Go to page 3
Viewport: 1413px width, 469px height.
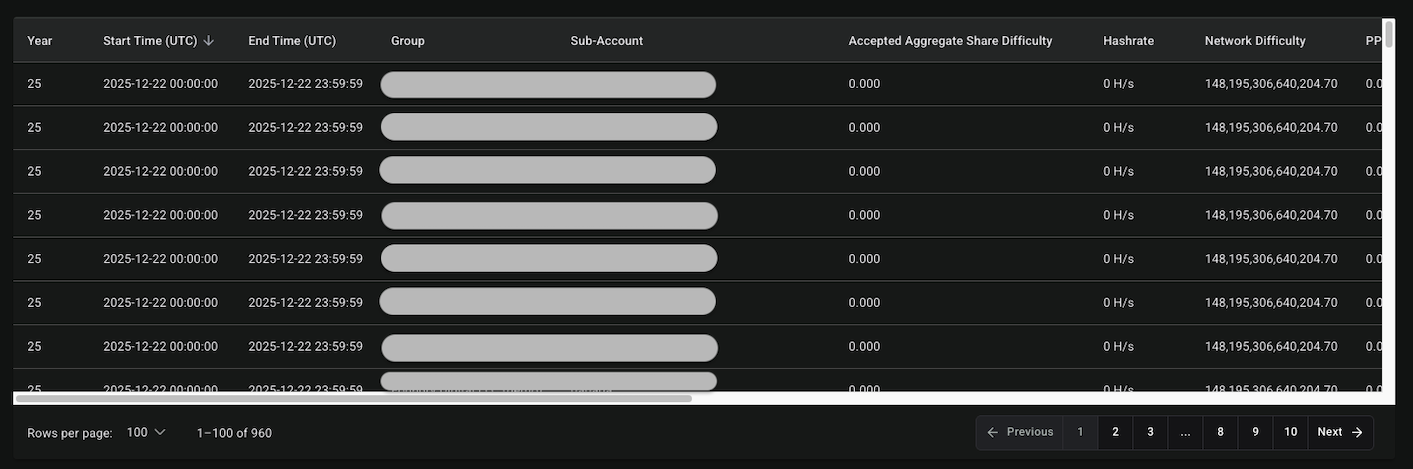(1150, 432)
